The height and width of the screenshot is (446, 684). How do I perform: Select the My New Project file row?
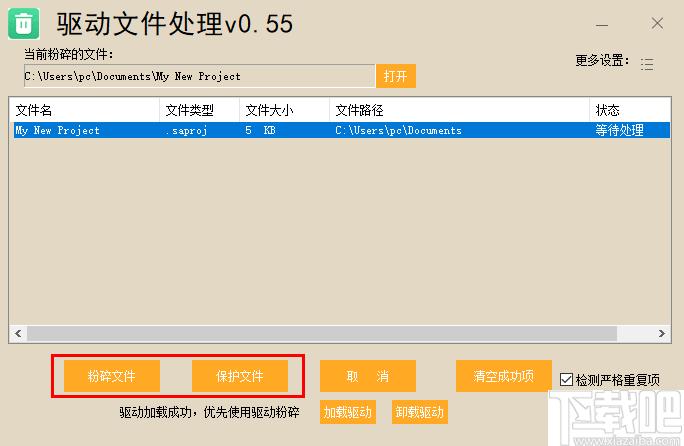(x=300, y=130)
